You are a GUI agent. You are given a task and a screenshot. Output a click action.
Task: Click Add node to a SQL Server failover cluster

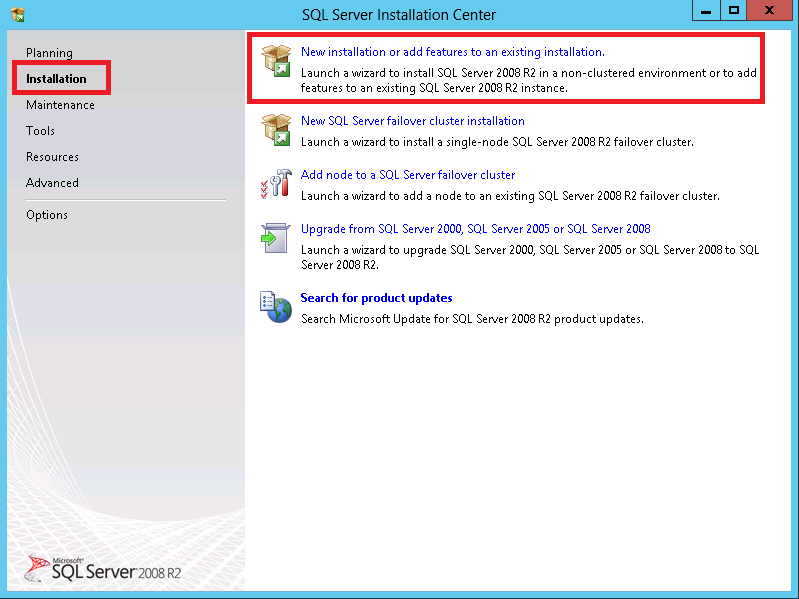[408, 175]
